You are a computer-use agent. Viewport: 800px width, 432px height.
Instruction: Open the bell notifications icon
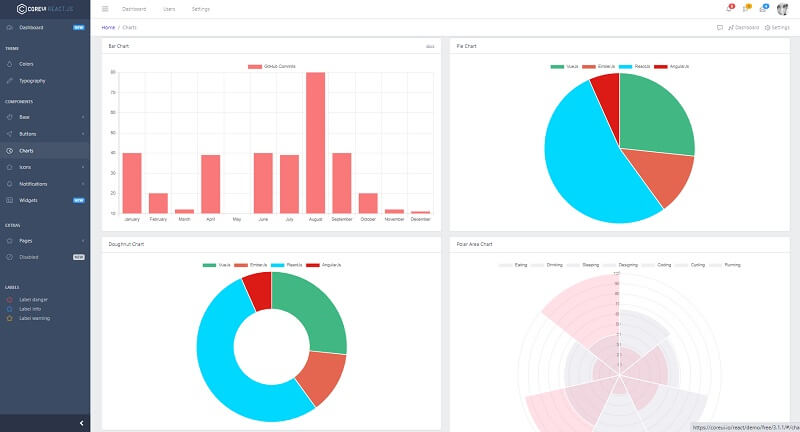pos(728,9)
